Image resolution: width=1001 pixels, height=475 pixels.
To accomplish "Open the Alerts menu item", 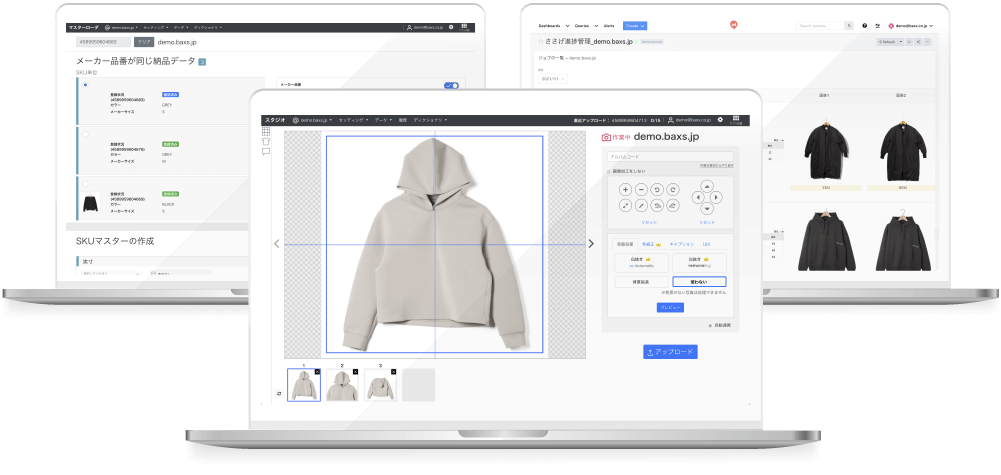I will point(609,25).
